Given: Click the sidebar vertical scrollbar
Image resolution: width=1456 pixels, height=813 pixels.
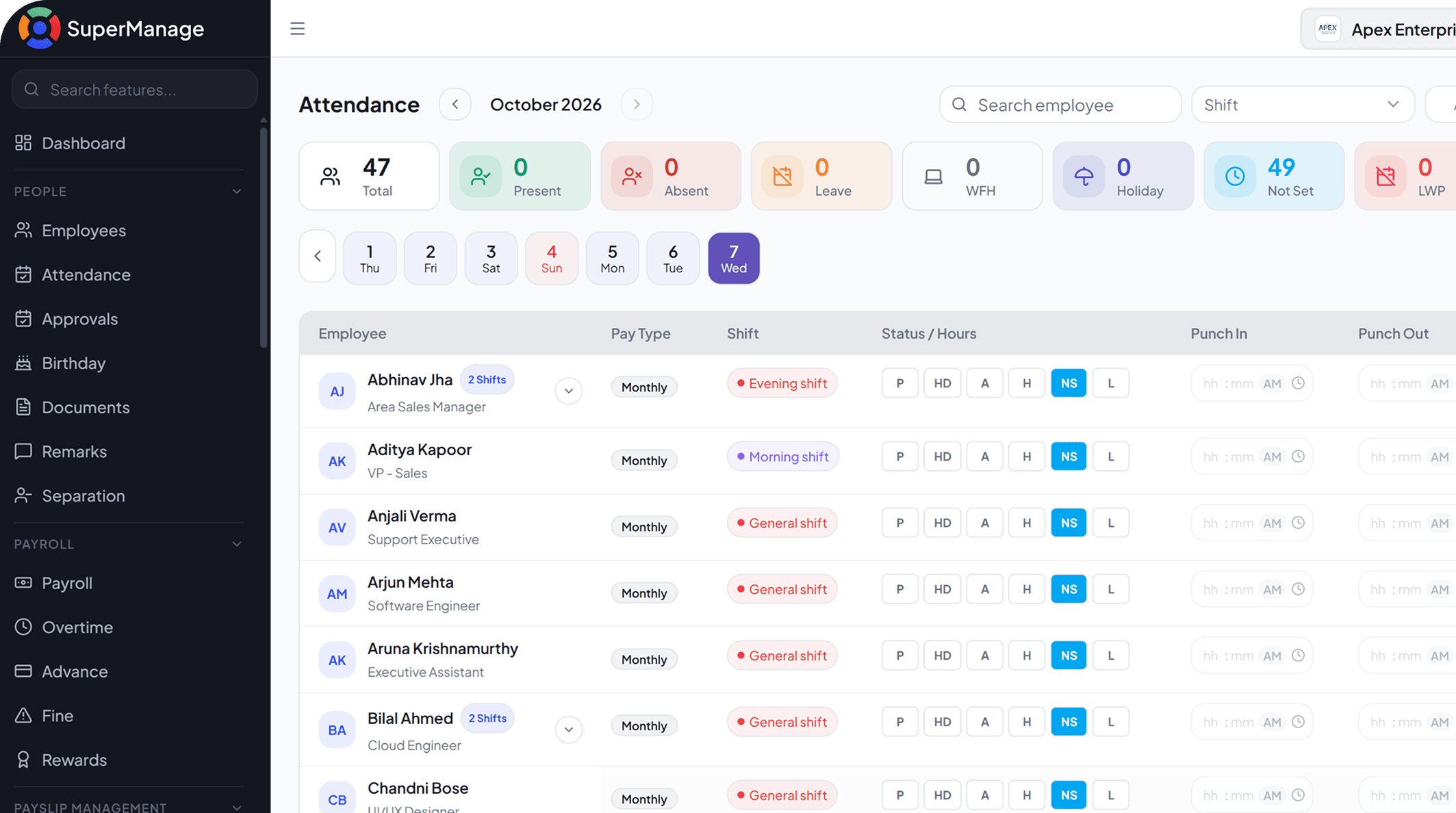Looking at the screenshot, I should click(264, 236).
